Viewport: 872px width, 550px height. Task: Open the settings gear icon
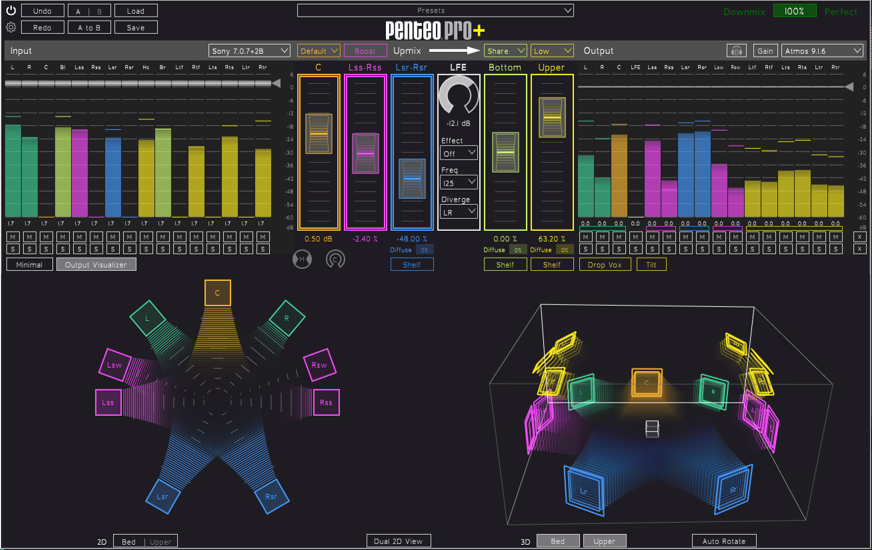pyautogui.click(x=11, y=27)
